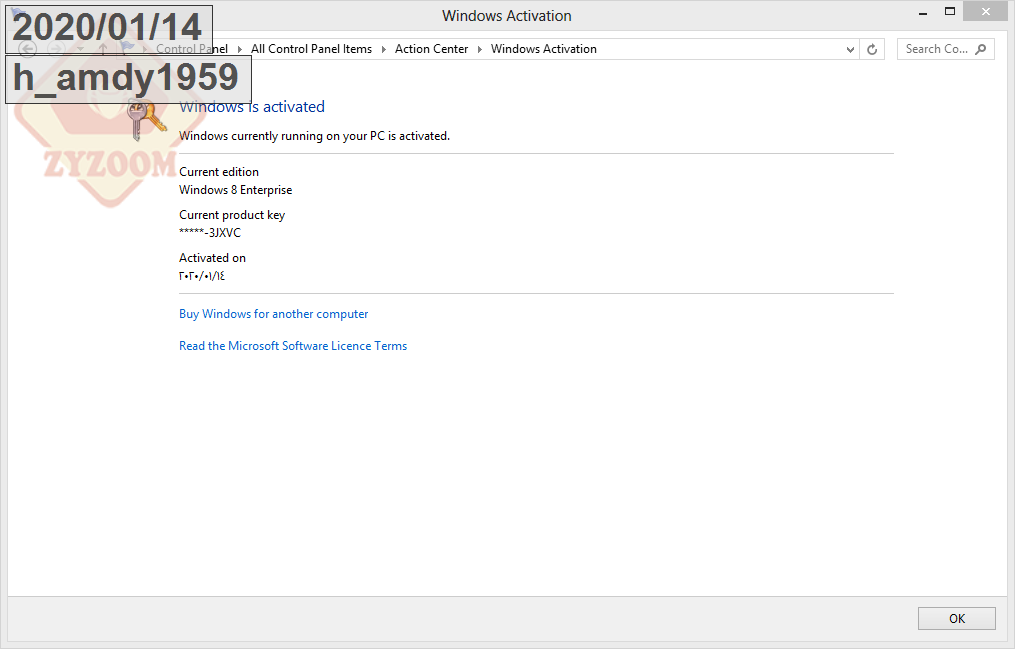Viewport: 1015px width, 649px height.
Task: Click the activation date value
Action: pyautogui.click(x=202, y=276)
